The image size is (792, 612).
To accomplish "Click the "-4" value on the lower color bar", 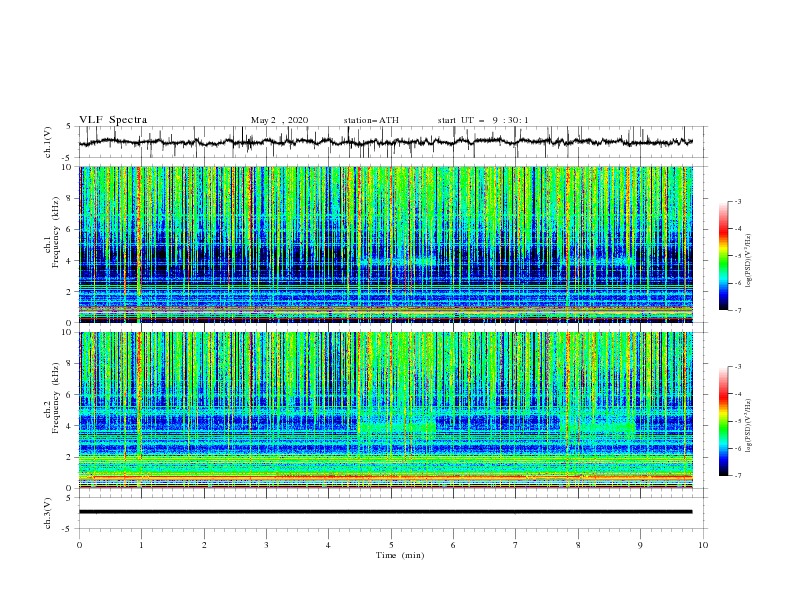I will click(737, 394).
